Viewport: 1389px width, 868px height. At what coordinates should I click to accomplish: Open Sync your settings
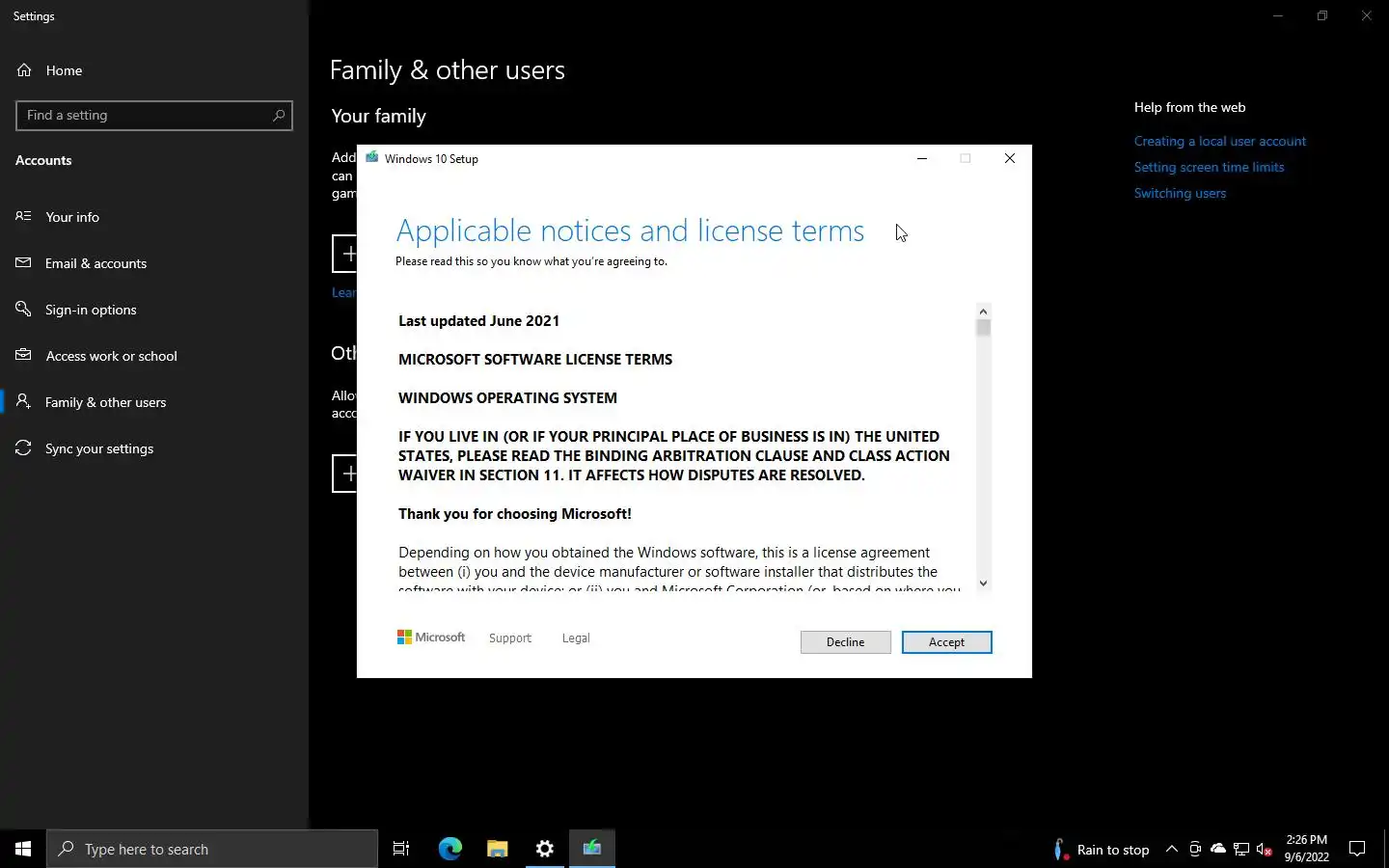tap(154, 448)
